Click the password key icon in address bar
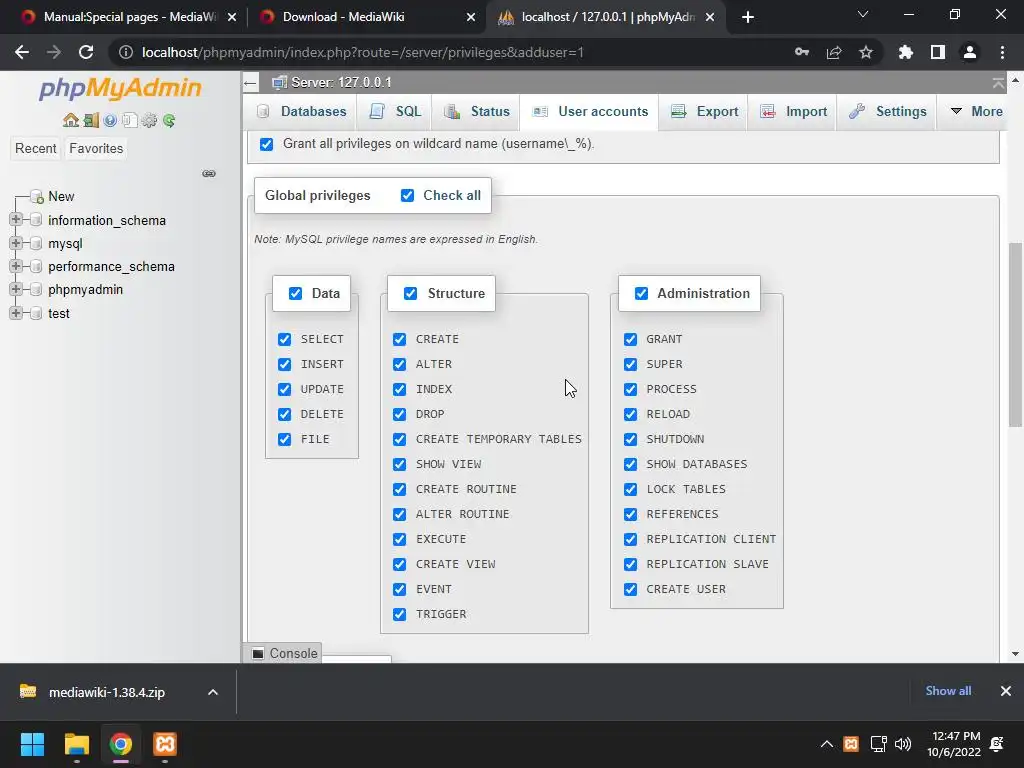This screenshot has width=1024, height=768. pyautogui.click(x=802, y=52)
